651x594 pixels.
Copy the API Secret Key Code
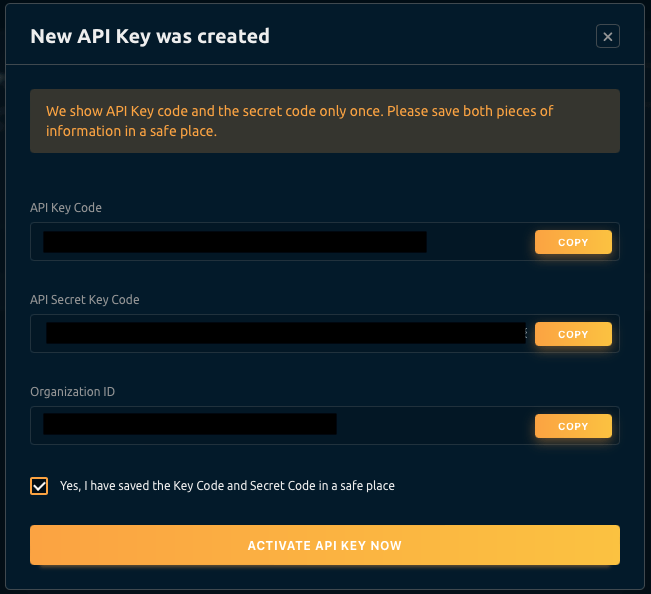(x=573, y=334)
